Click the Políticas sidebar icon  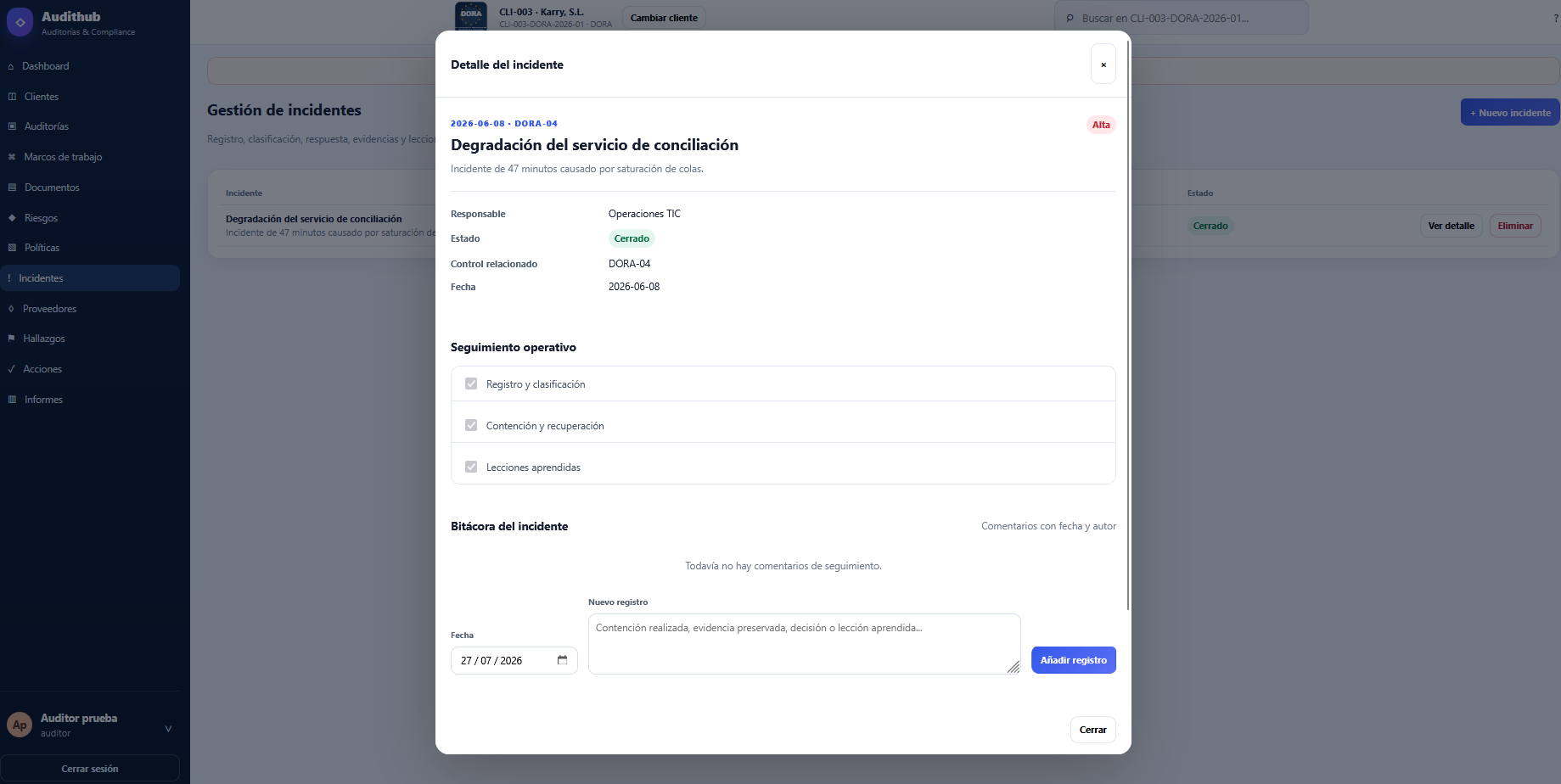[12, 248]
